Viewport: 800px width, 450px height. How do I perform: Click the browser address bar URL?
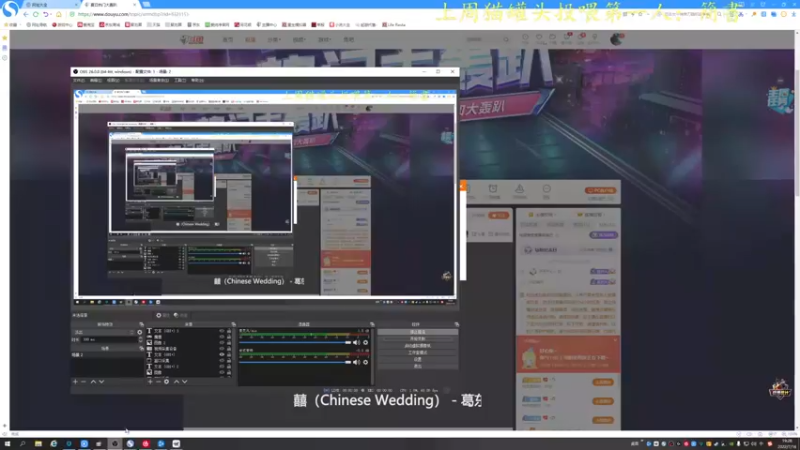pos(134,14)
